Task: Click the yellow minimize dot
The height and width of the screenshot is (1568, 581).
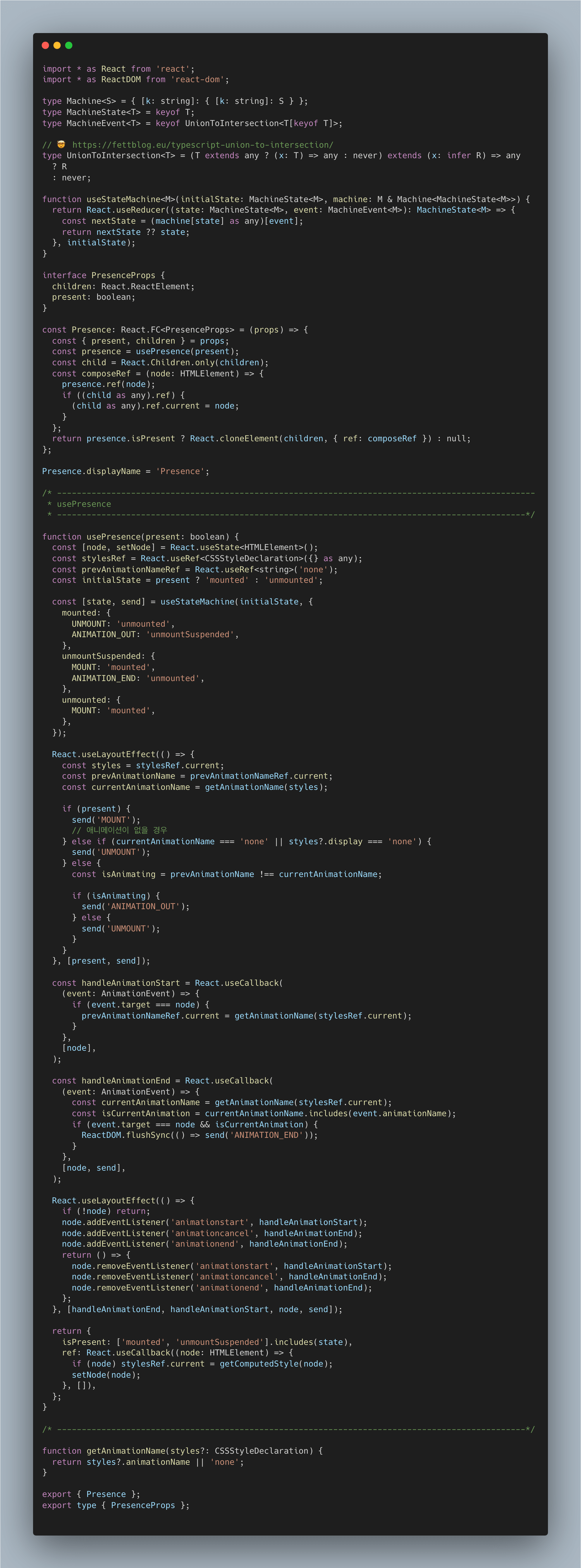Action: coord(57,45)
